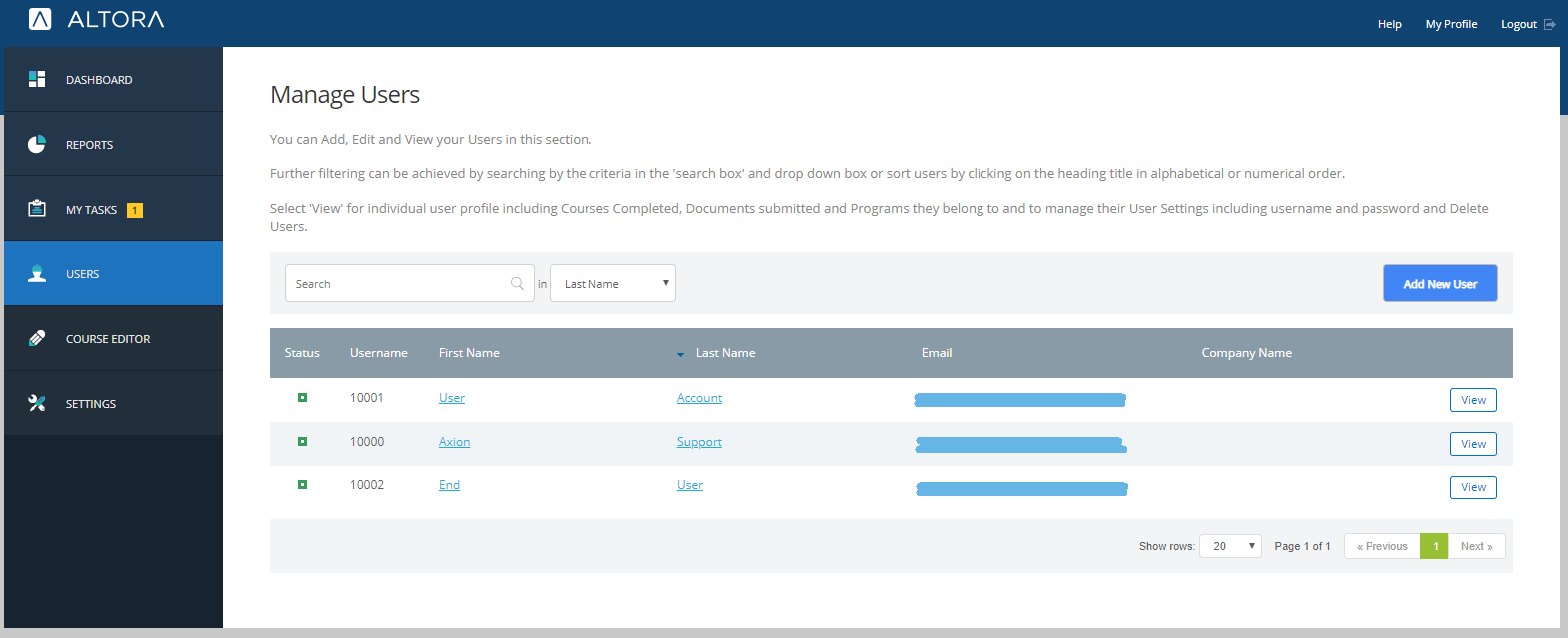Click the Reports pie chart icon

37,144
